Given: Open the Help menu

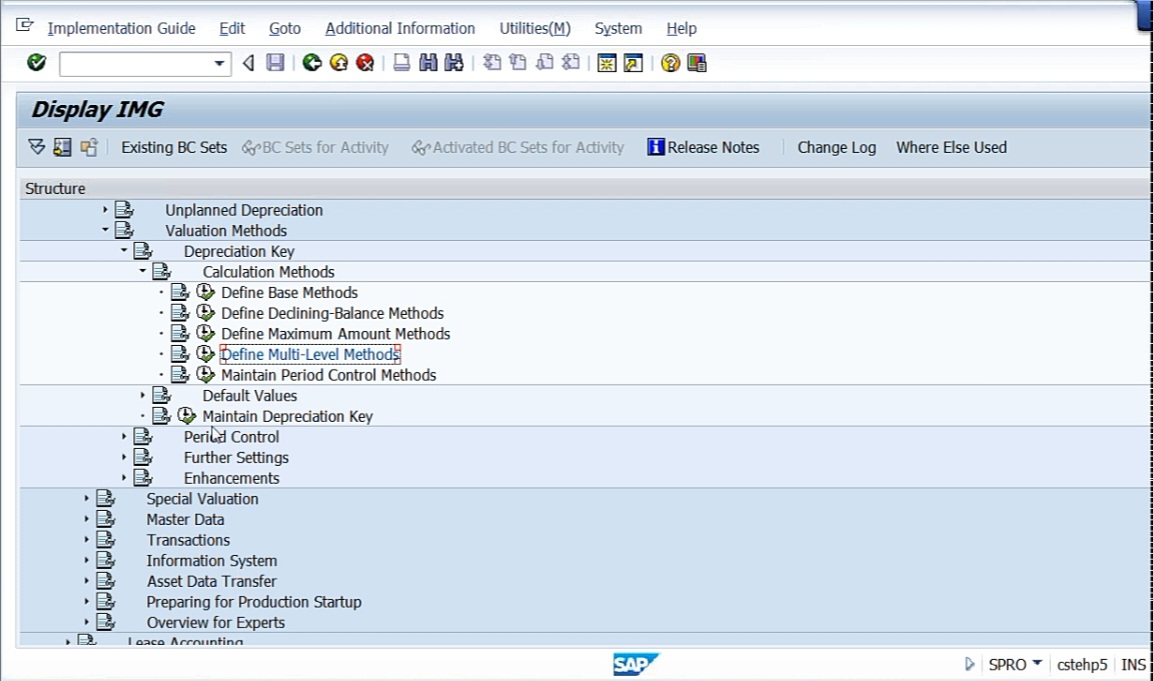Looking at the screenshot, I should (x=681, y=28).
